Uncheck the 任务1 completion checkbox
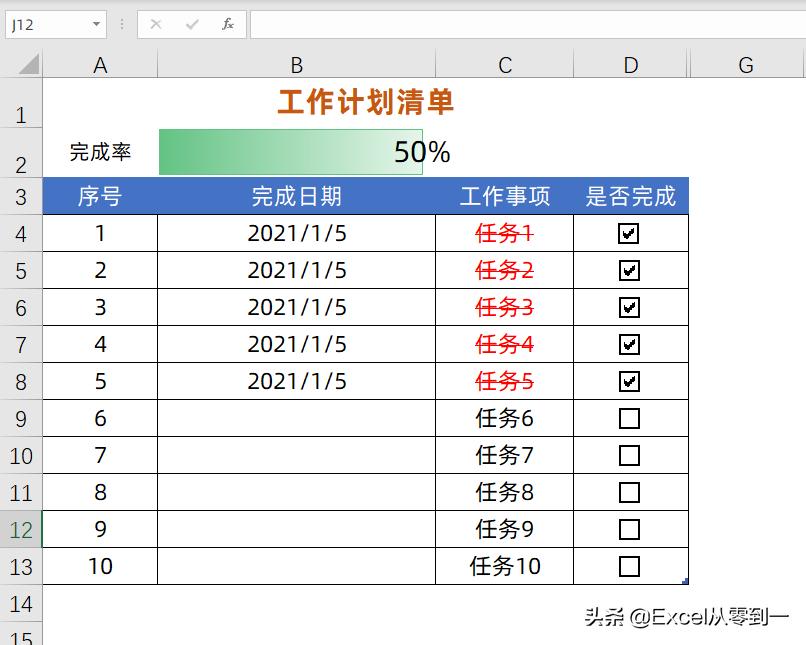 [x=630, y=233]
